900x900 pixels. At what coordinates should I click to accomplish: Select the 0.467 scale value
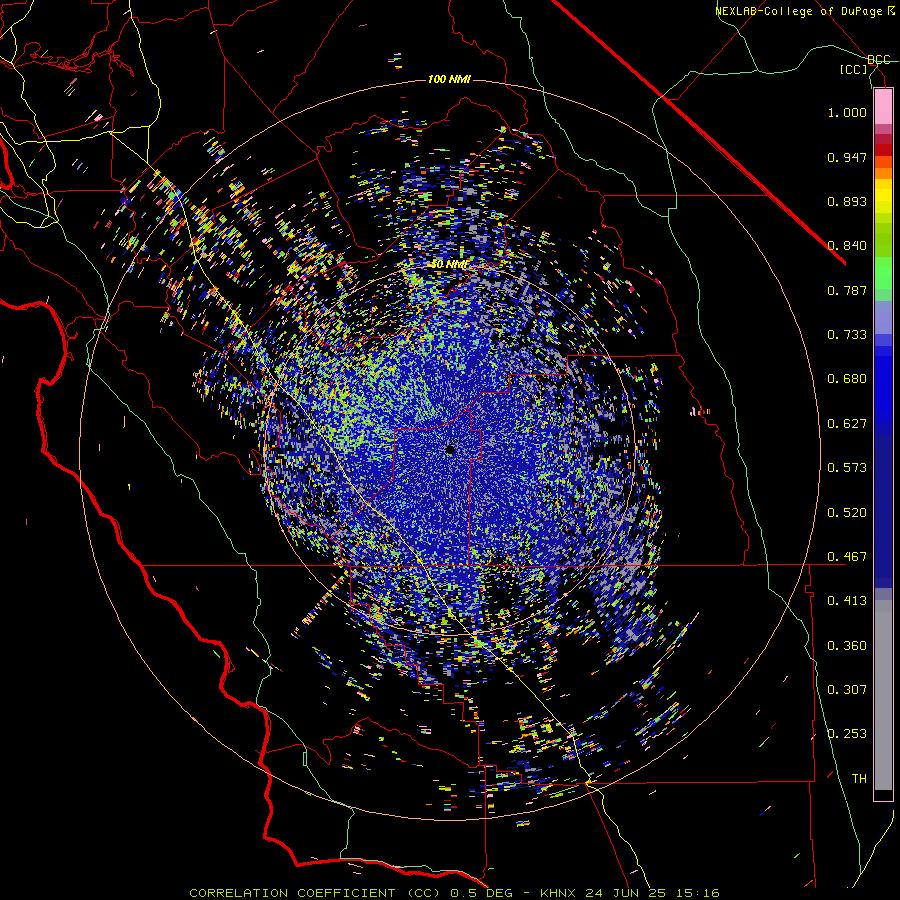click(x=847, y=557)
